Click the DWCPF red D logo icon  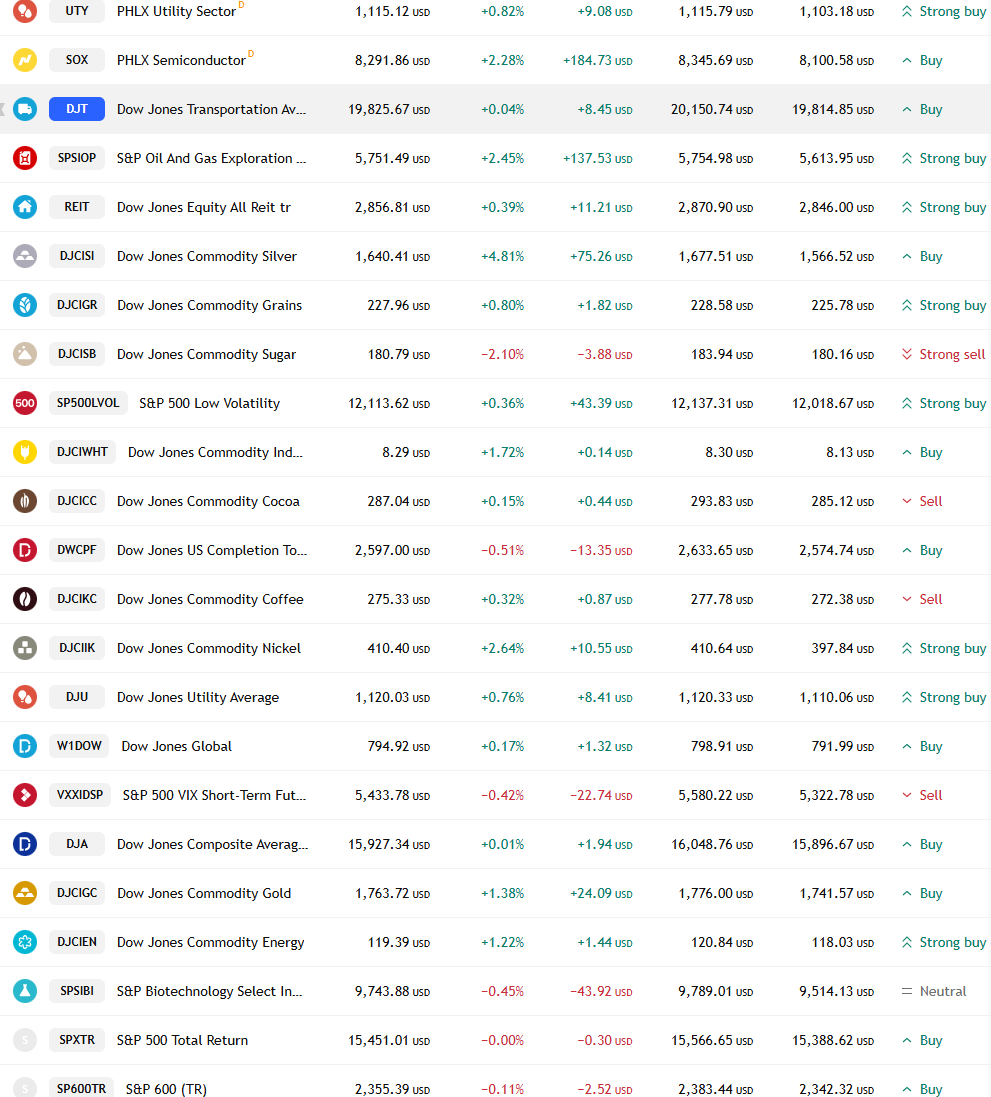pos(24,550)
